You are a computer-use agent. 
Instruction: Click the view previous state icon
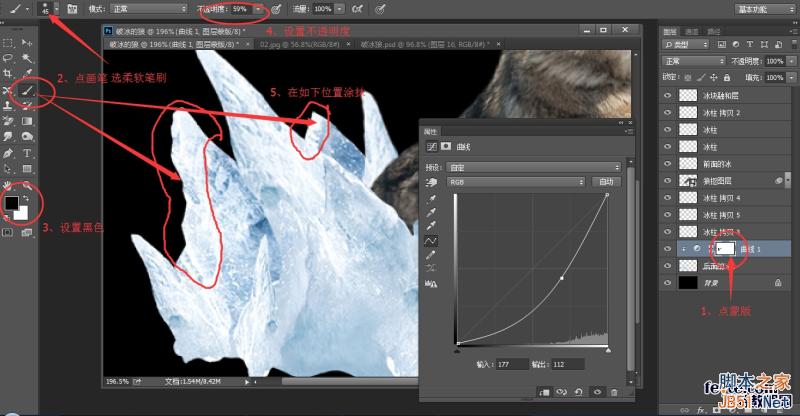(562, 392)
